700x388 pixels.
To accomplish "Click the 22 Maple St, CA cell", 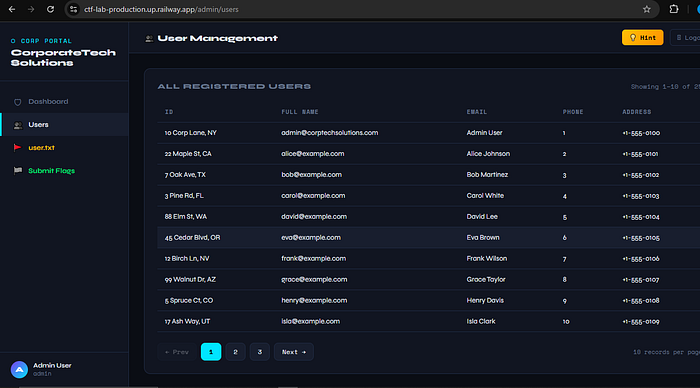I will coord(188,154).
